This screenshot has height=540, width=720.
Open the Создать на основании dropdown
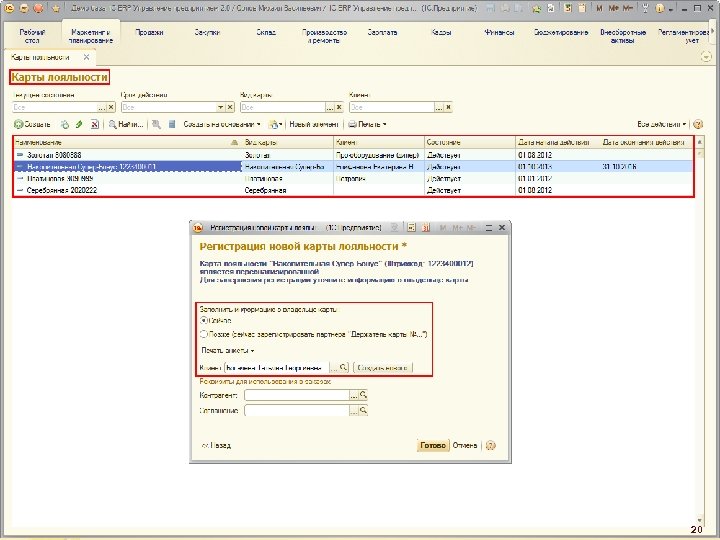(222, 124)
